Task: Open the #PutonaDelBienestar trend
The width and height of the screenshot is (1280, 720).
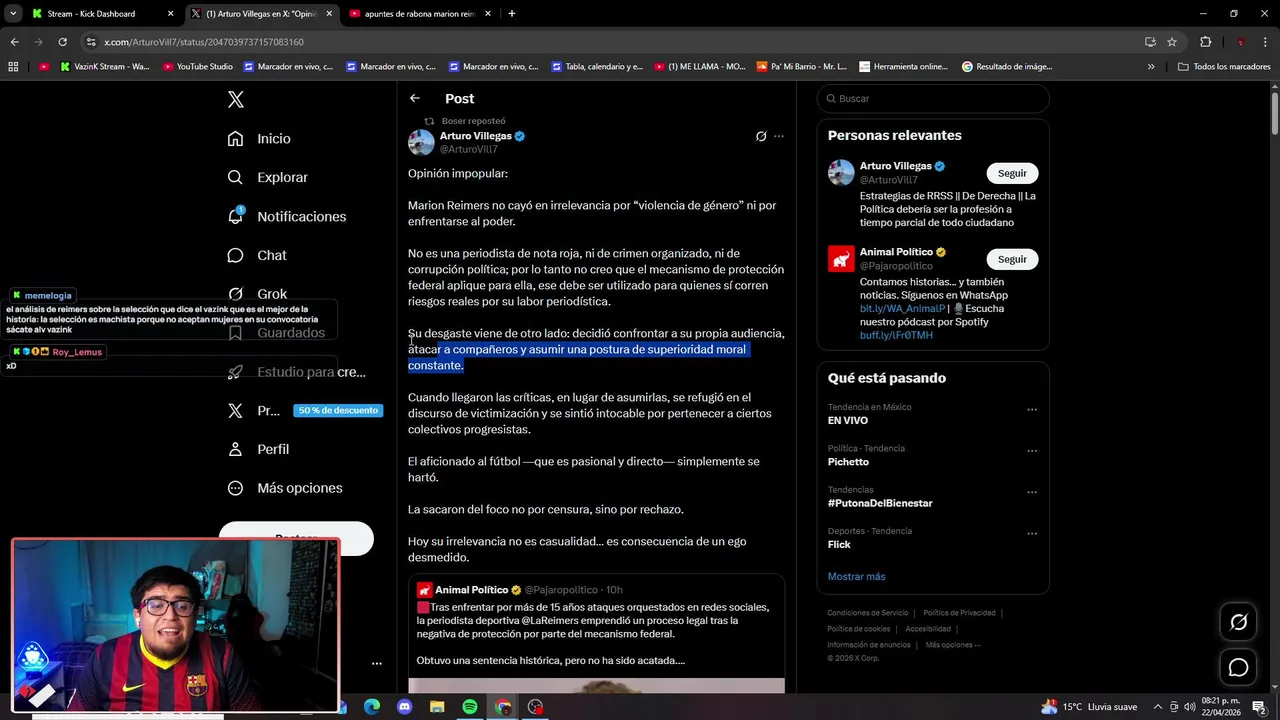Action: [x=880, y=503]
